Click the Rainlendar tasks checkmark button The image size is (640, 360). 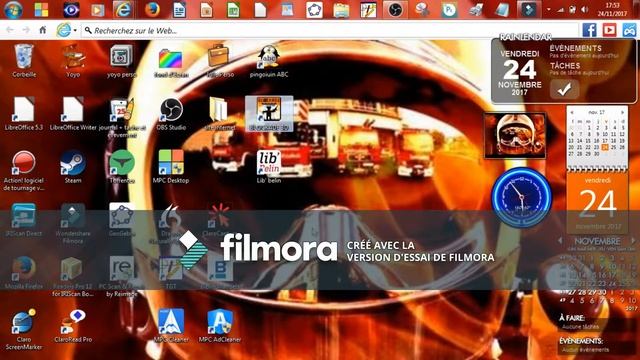tap(564, 89)
